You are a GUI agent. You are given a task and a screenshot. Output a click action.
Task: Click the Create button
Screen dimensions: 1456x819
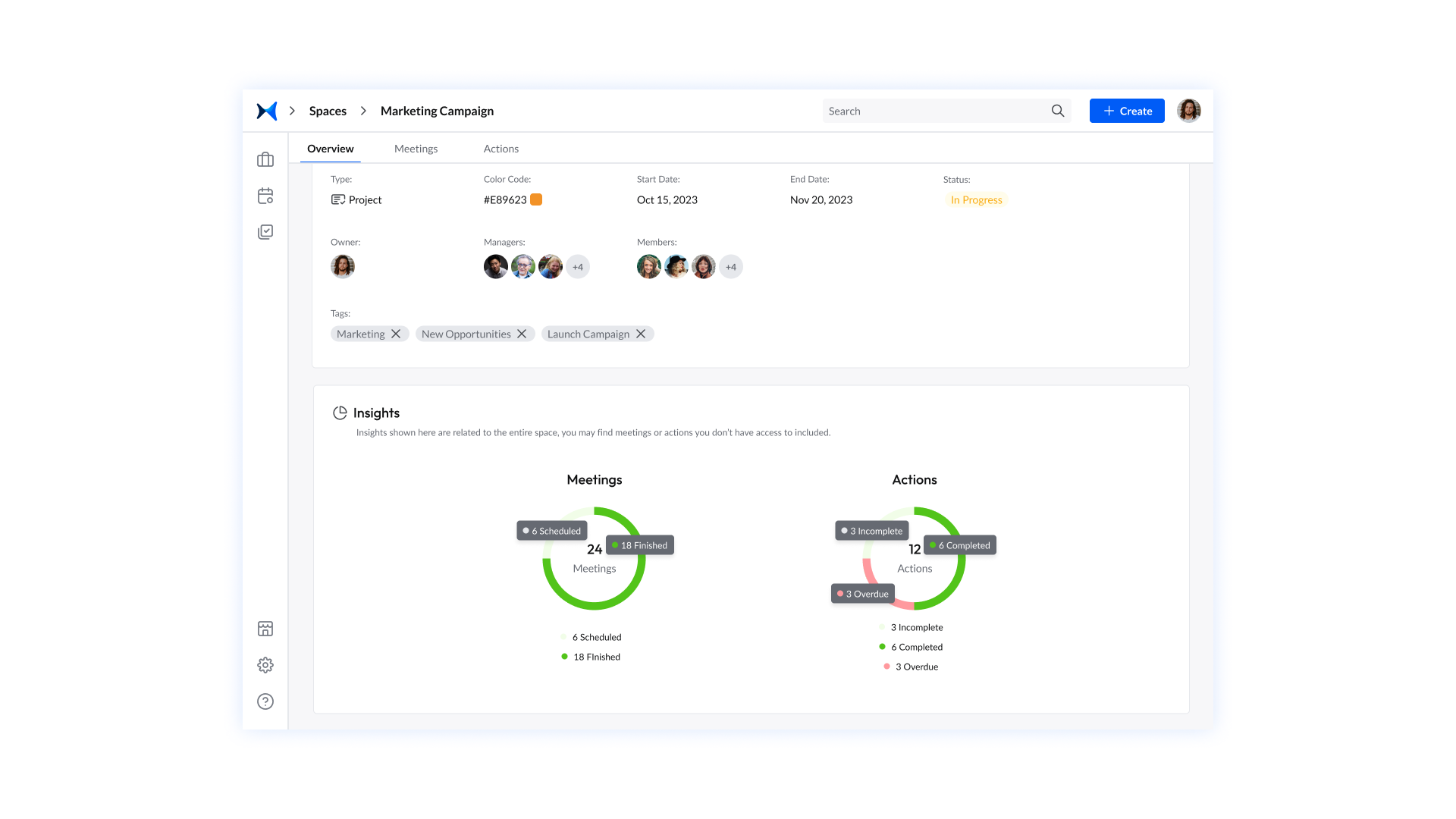pyautogui.click(x=1127, y=111)
